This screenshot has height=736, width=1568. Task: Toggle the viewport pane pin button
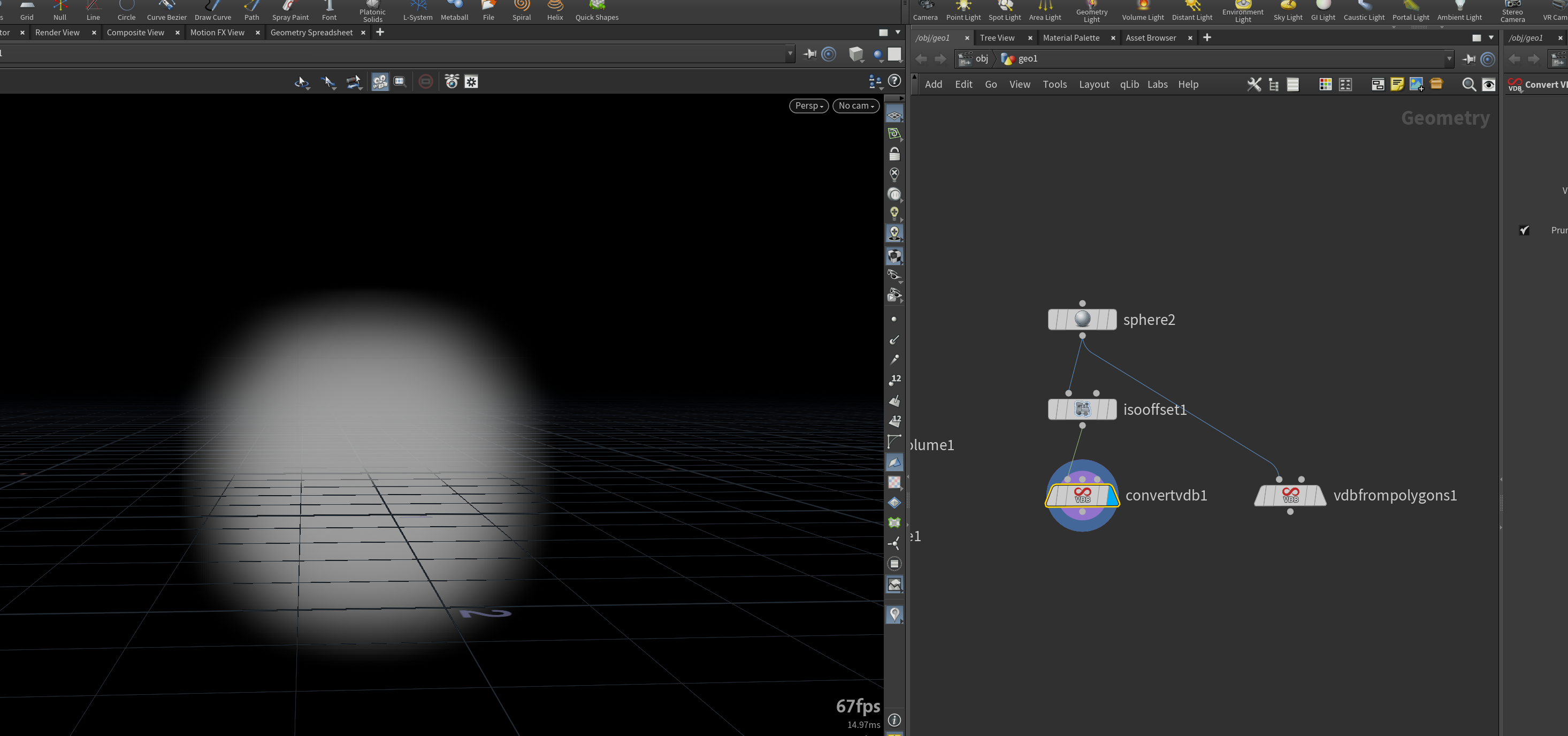pyautogui.click(x=809, y=54)
